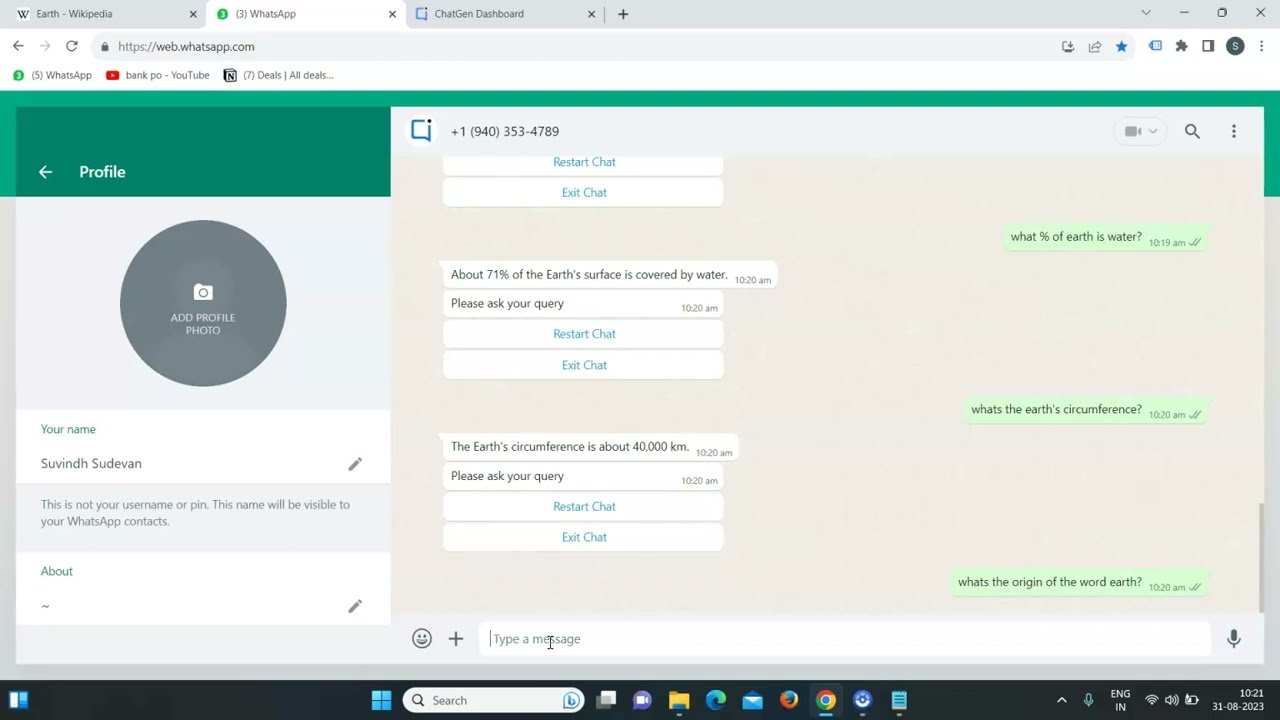Edit your name with pencil icon

(x=355, y=464)
